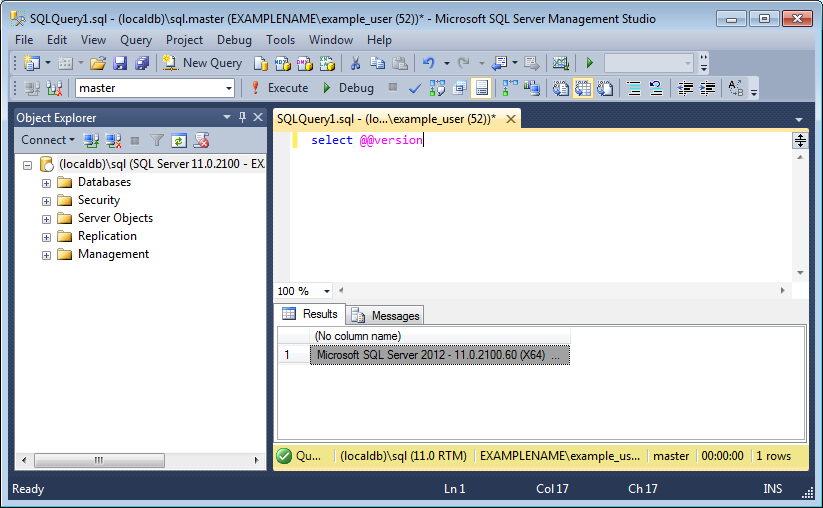Click the Object Explorer Refresh icon
The width and height of the screenshot is (823, 508).
click(179, 141)
